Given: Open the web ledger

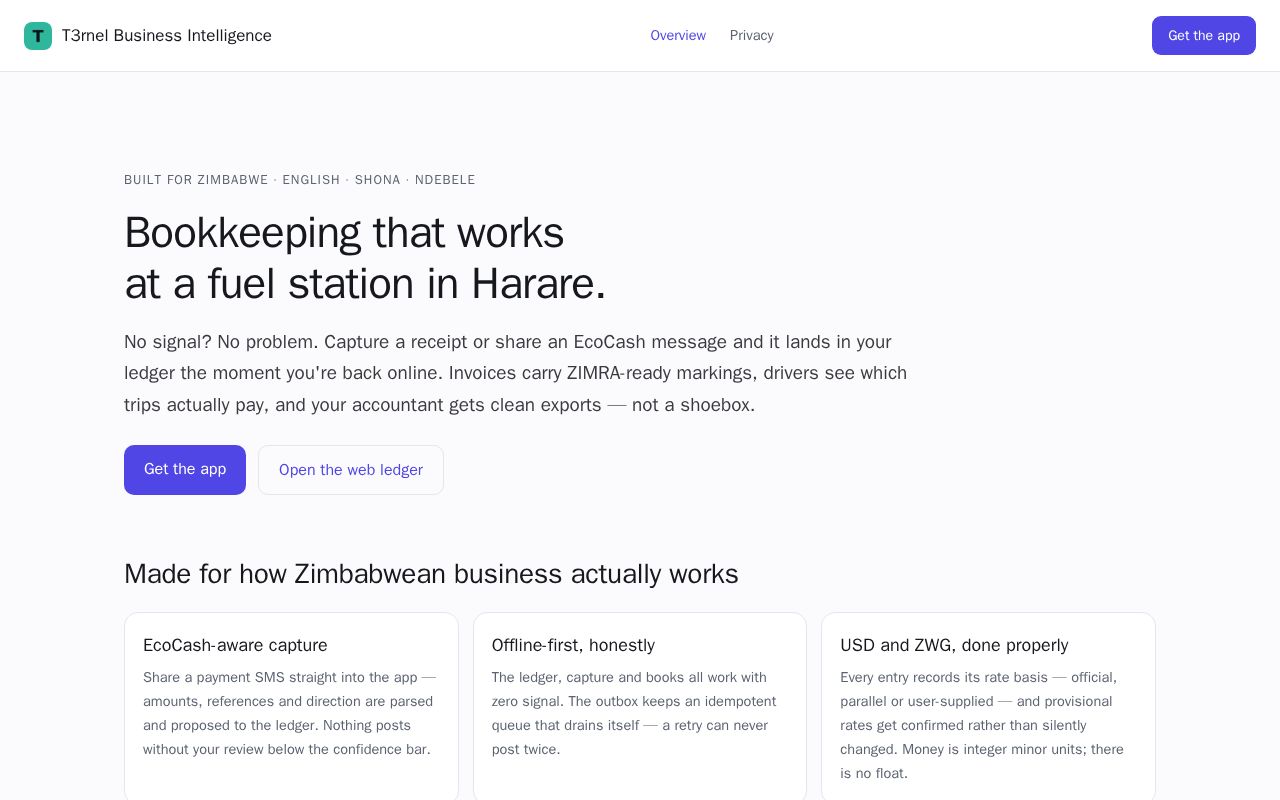Looking at the screenshot, I should coord(351,470).
